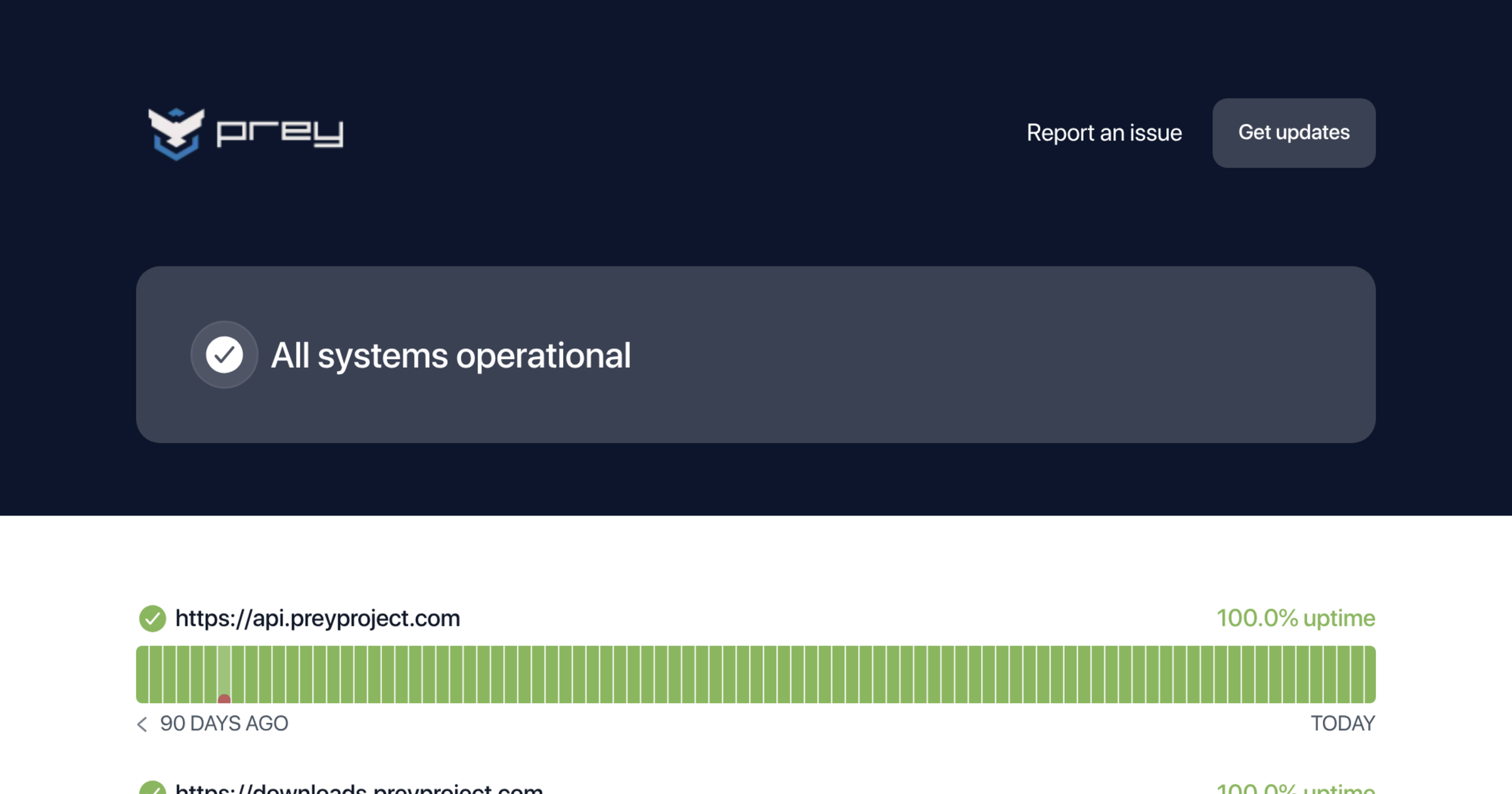Click the 90 DAYS AGO label
Viewport: 1512px width, 794px height.
pos(224,723)
